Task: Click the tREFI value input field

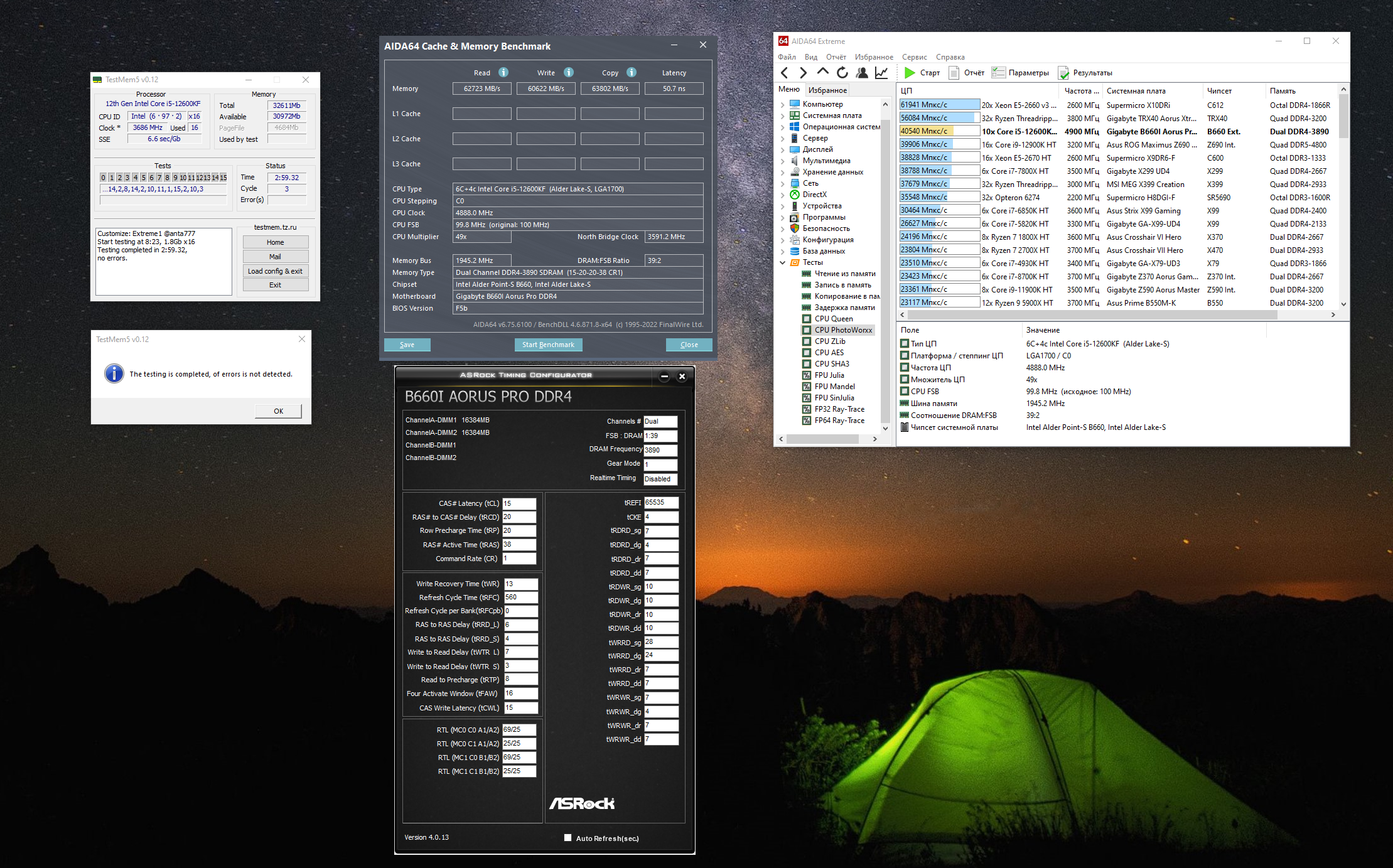Action: pos(660,502)
